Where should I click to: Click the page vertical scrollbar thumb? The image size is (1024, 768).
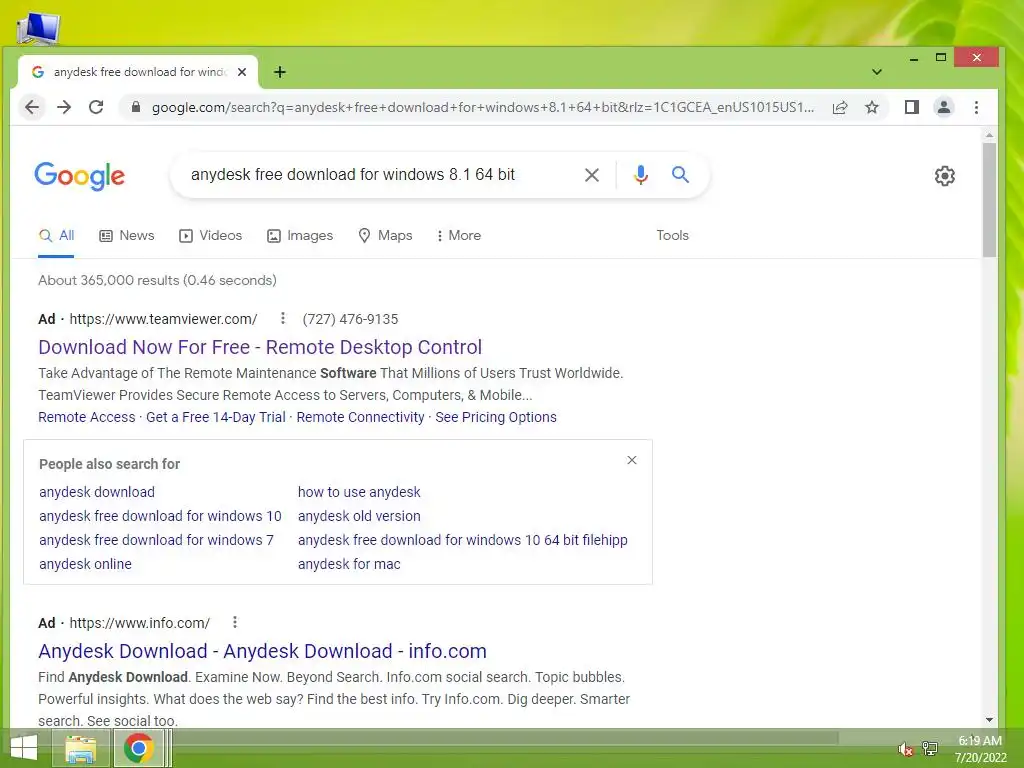click(989, 199)
